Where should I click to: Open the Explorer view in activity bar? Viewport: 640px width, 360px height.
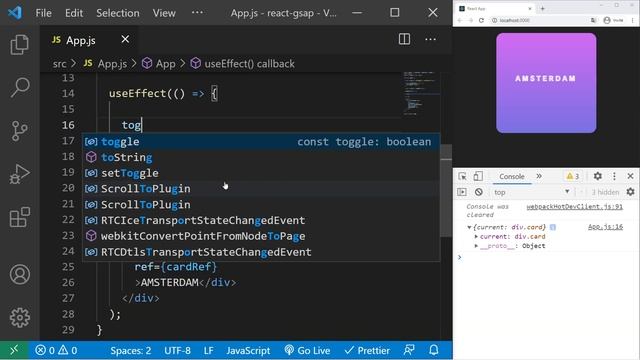tap(20, 44)
